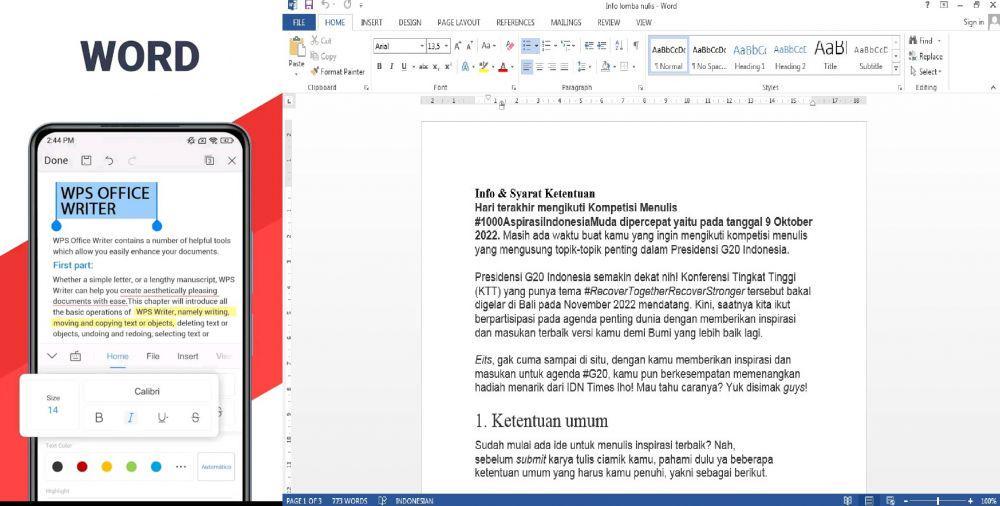Apply the Heading 1 style

pyautogui.click(x=749, y=56)
